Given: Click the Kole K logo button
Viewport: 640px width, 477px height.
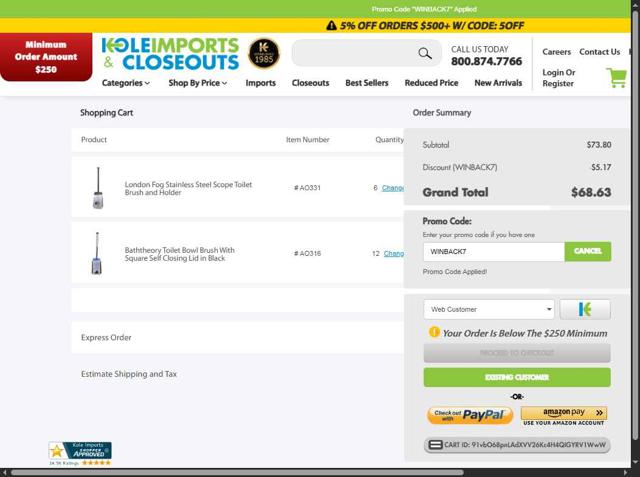Looking at the screenshot, I should 585,309.
